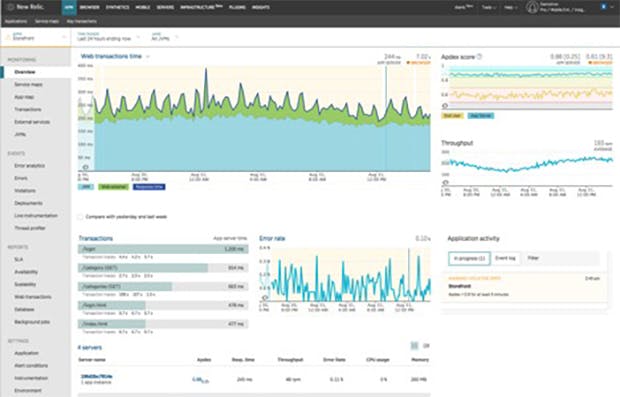Open the MOBILE tab
Image resolution: width=620 pixels, height=397 pixels.
click(143, 7)
